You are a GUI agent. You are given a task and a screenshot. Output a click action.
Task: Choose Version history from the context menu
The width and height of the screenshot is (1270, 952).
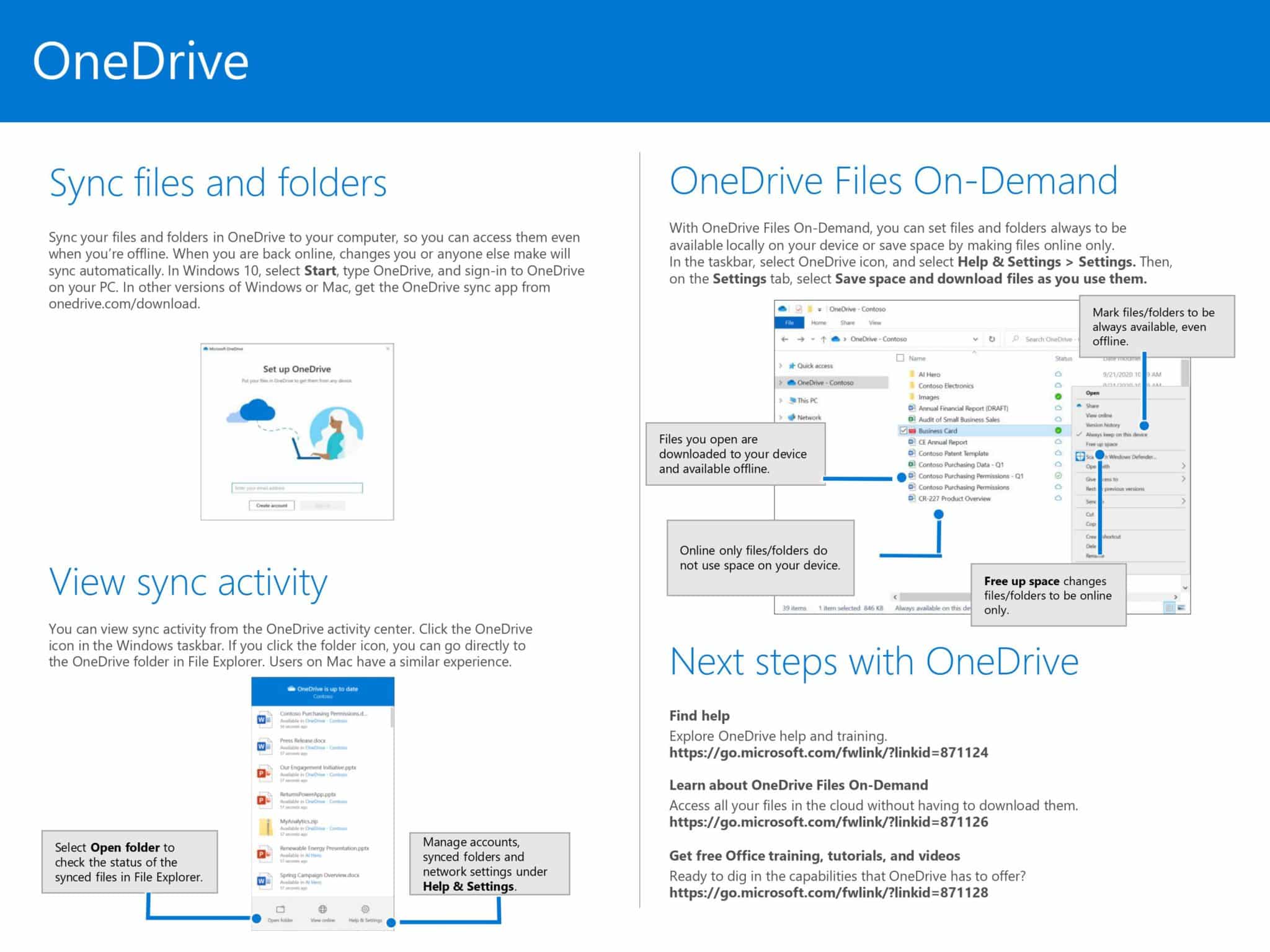1103,425
